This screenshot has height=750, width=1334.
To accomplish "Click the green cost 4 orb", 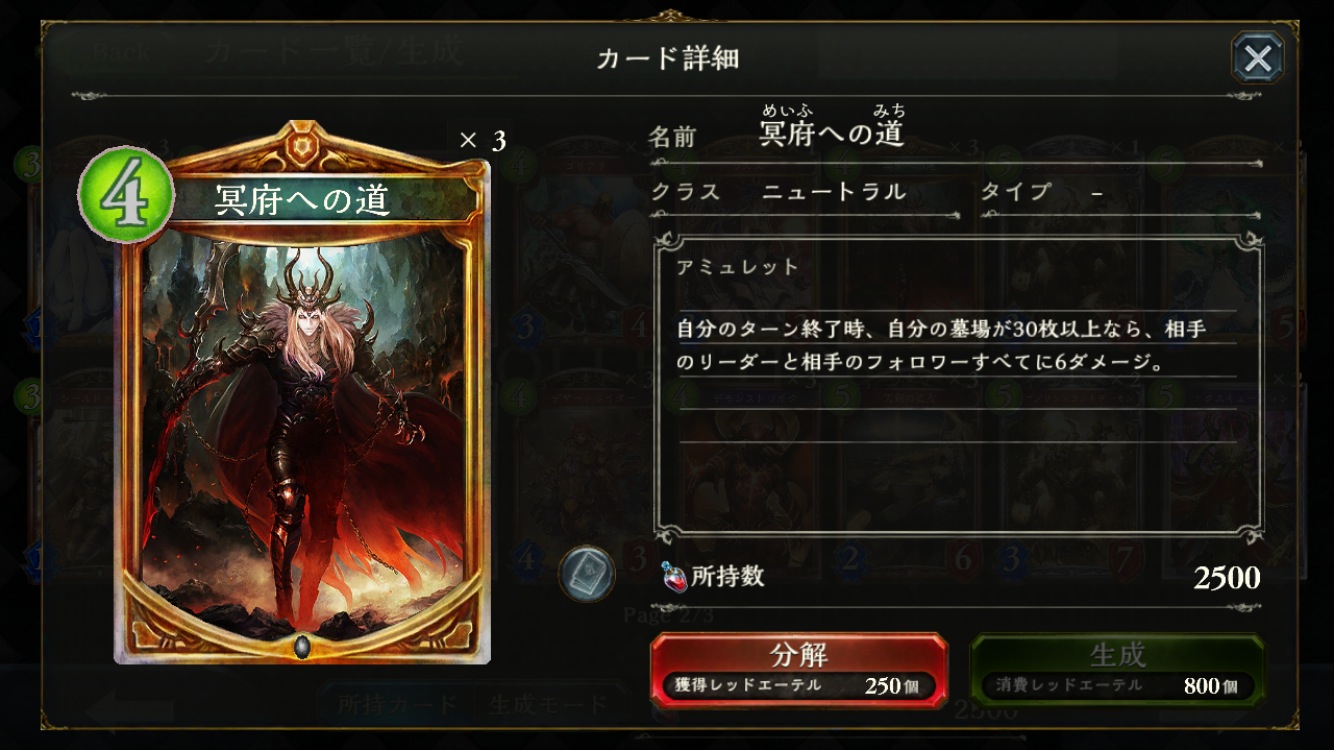I will [126, 195].
